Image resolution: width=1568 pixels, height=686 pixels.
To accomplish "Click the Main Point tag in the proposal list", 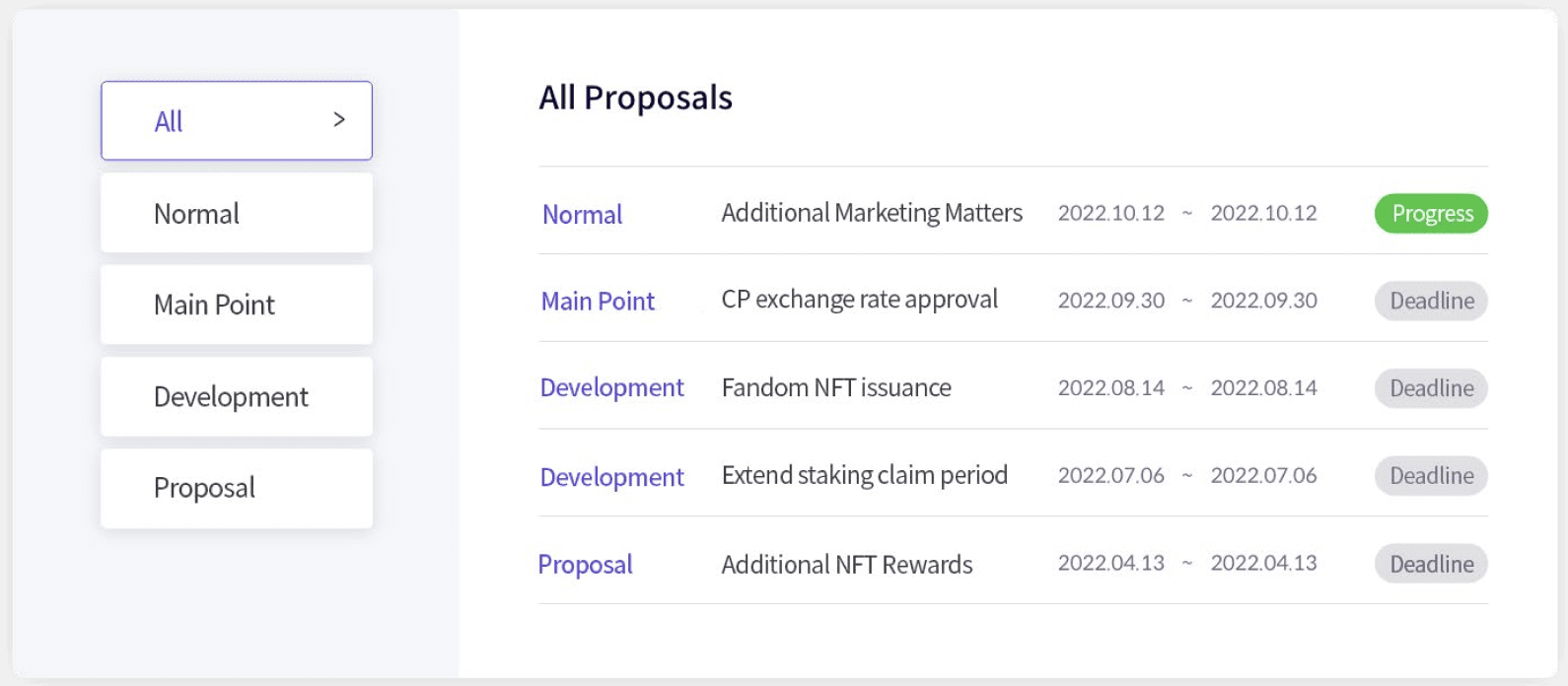I will tap(598, 302).
